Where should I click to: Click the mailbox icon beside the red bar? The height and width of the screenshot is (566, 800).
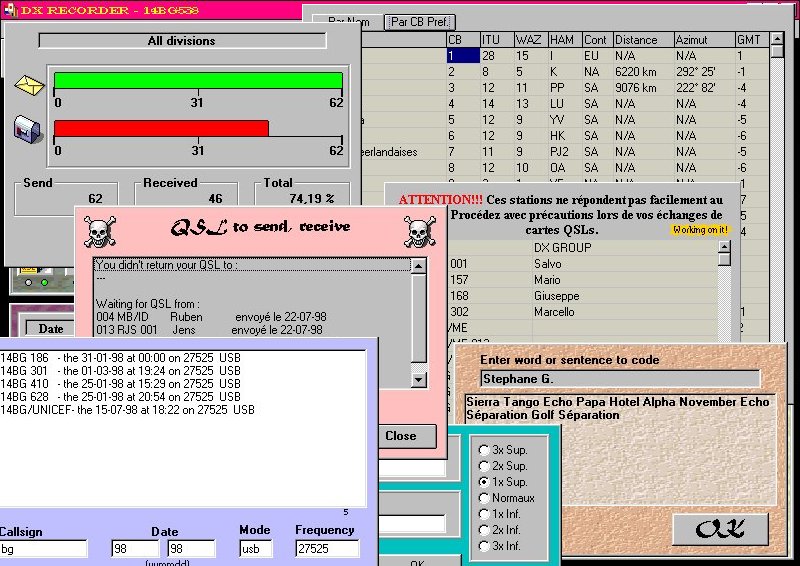click(x=28, y=128)
